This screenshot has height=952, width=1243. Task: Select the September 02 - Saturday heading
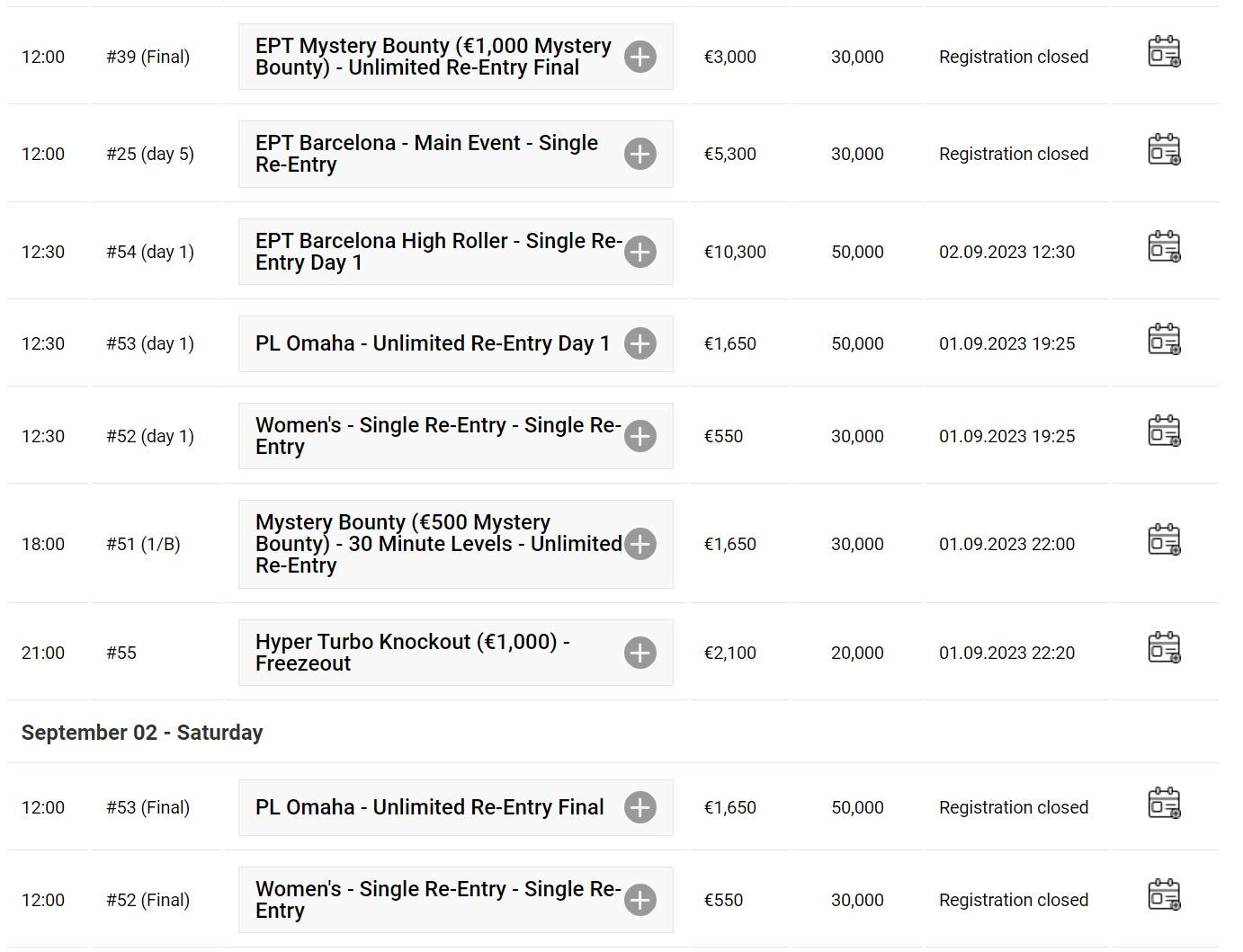coord(142,733)
